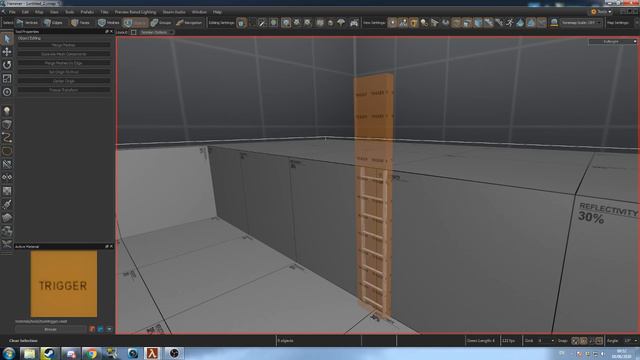The height and width of the screenshot is (360, 640).
Task: Open Google Chrome from the taskbar
Action: [91, 353]
